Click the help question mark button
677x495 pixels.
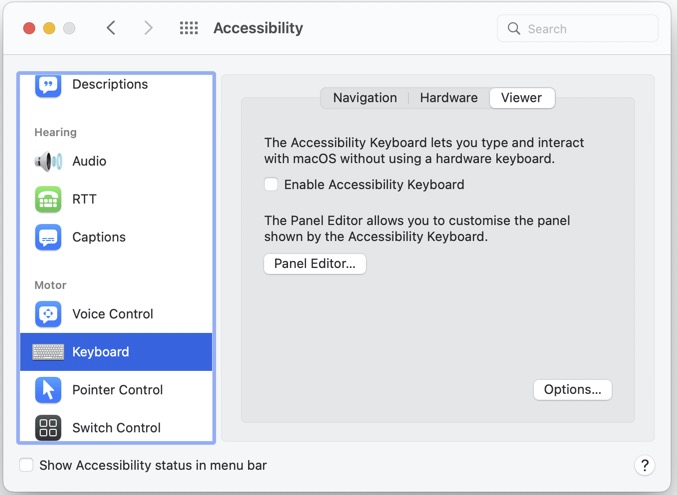pyautogui.click(x=644, y=465)
